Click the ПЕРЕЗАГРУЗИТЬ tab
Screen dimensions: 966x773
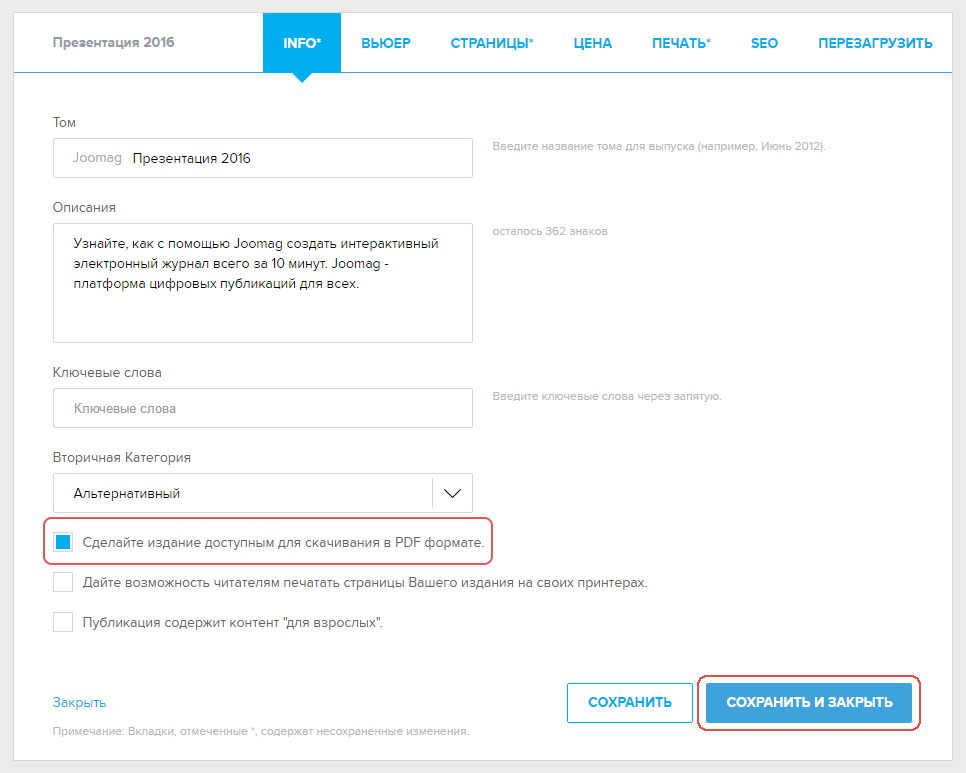(x=875, y=43)
